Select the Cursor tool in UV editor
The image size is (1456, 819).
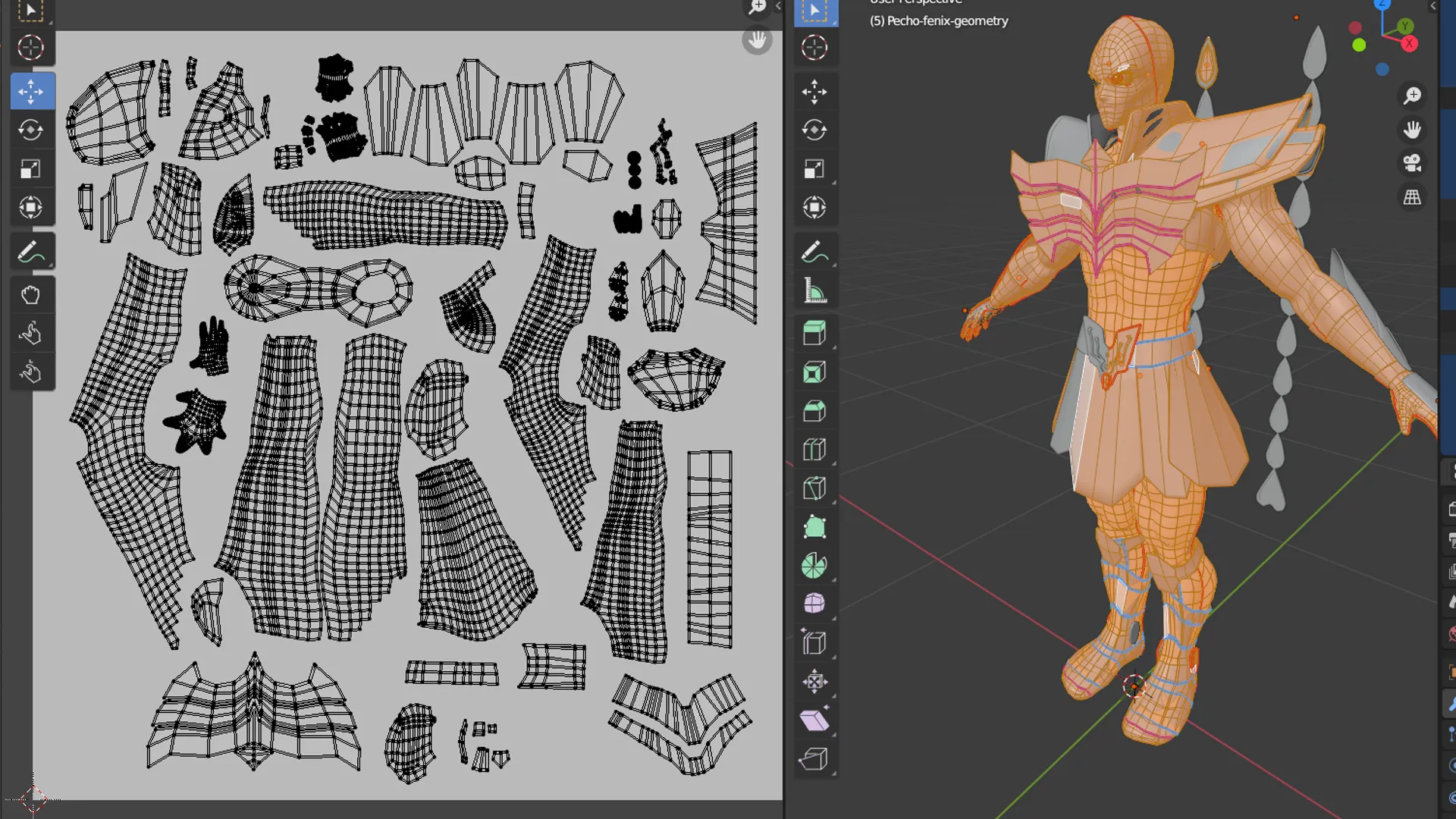[30, 48]
